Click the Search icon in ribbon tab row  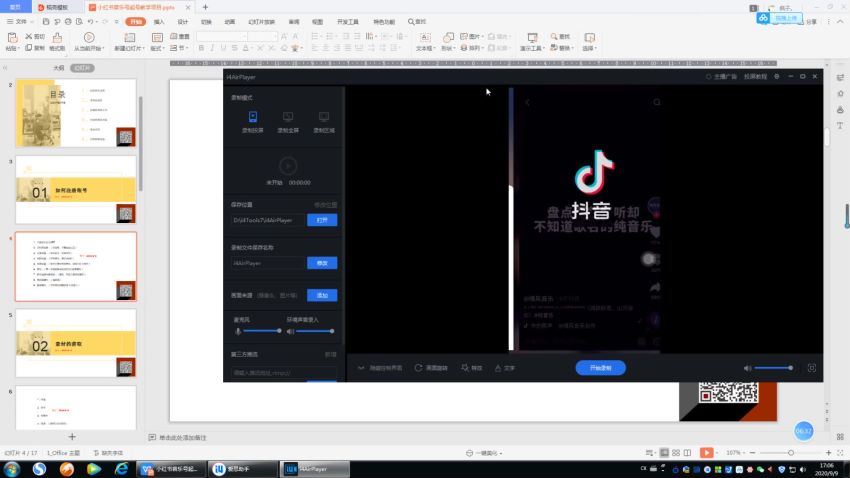pyautogui.click(x=411, y=22)
